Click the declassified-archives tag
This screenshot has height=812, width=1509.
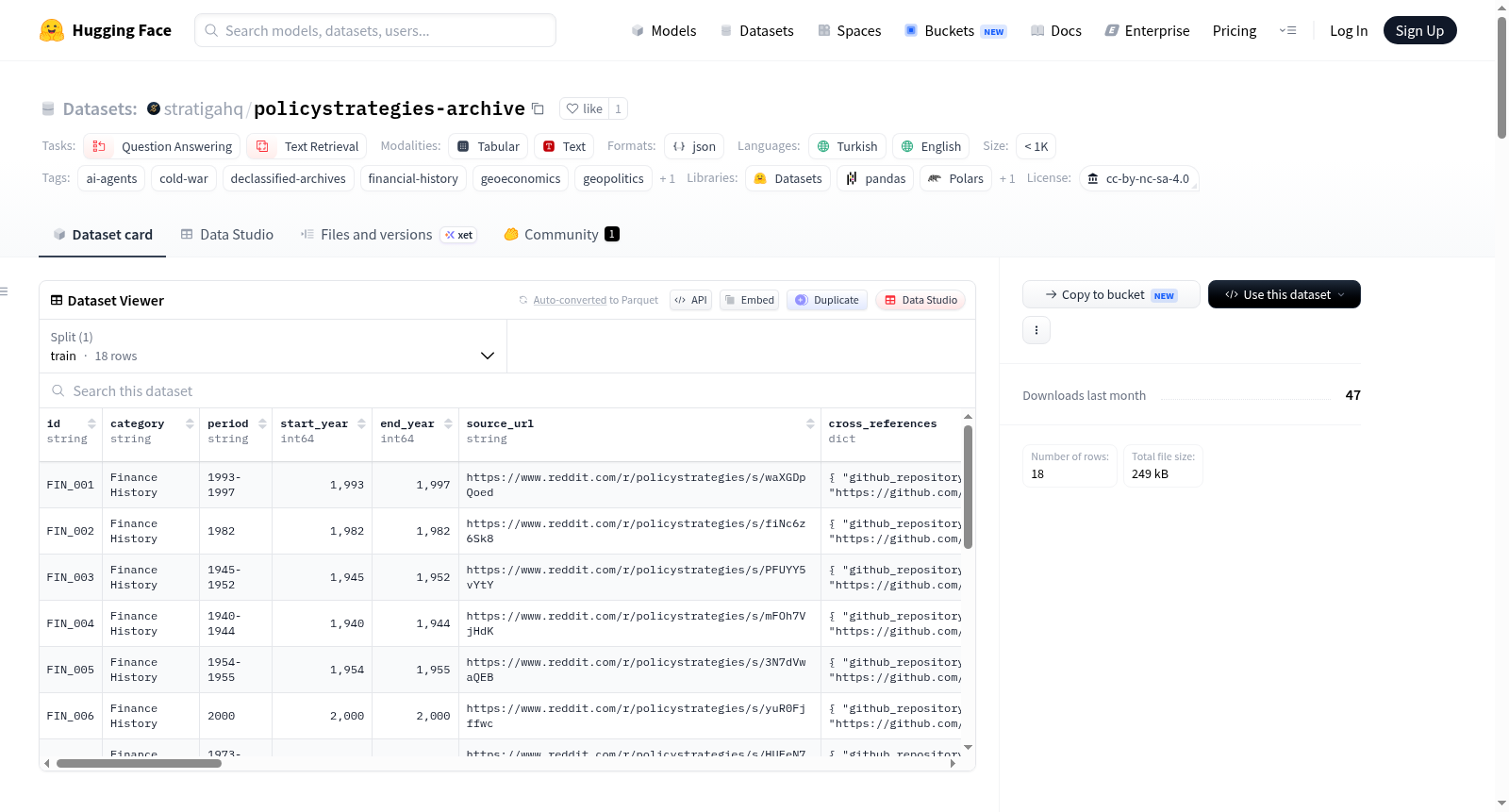(x=289, y=178)
